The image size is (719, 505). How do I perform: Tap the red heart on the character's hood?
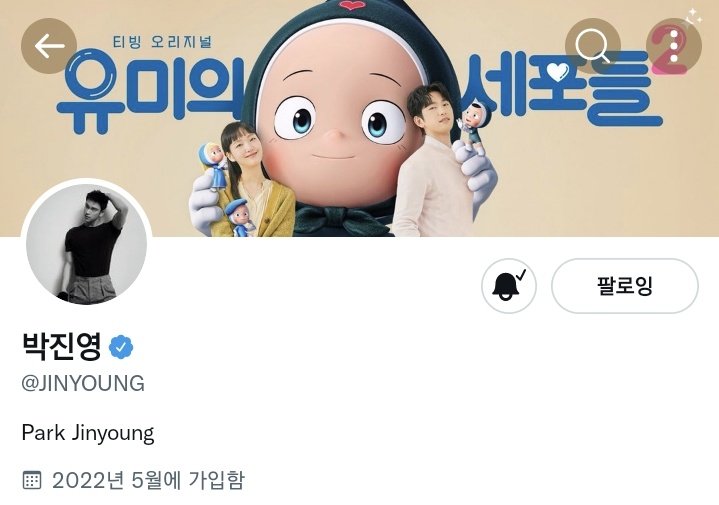click(x=351, y=6)
